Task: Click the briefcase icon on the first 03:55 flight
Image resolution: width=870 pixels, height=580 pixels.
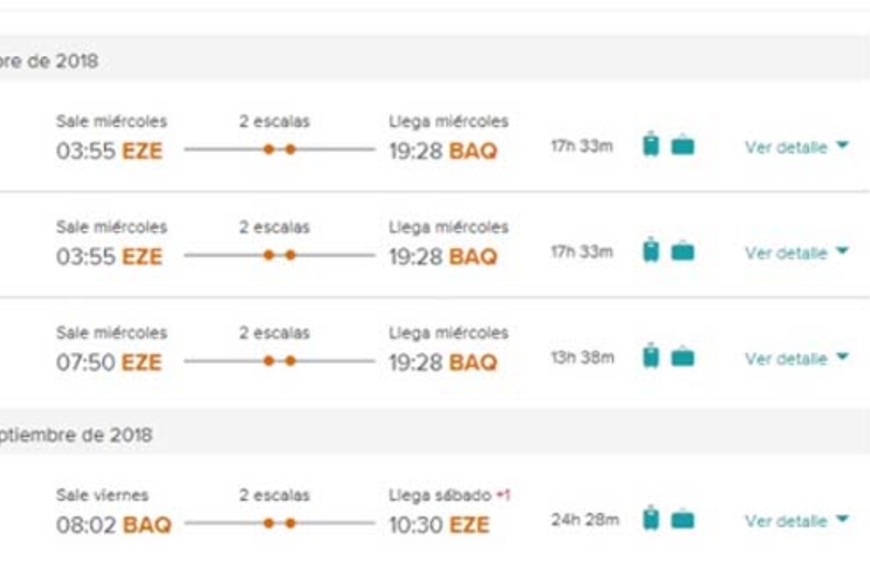Action: point(683,146)
